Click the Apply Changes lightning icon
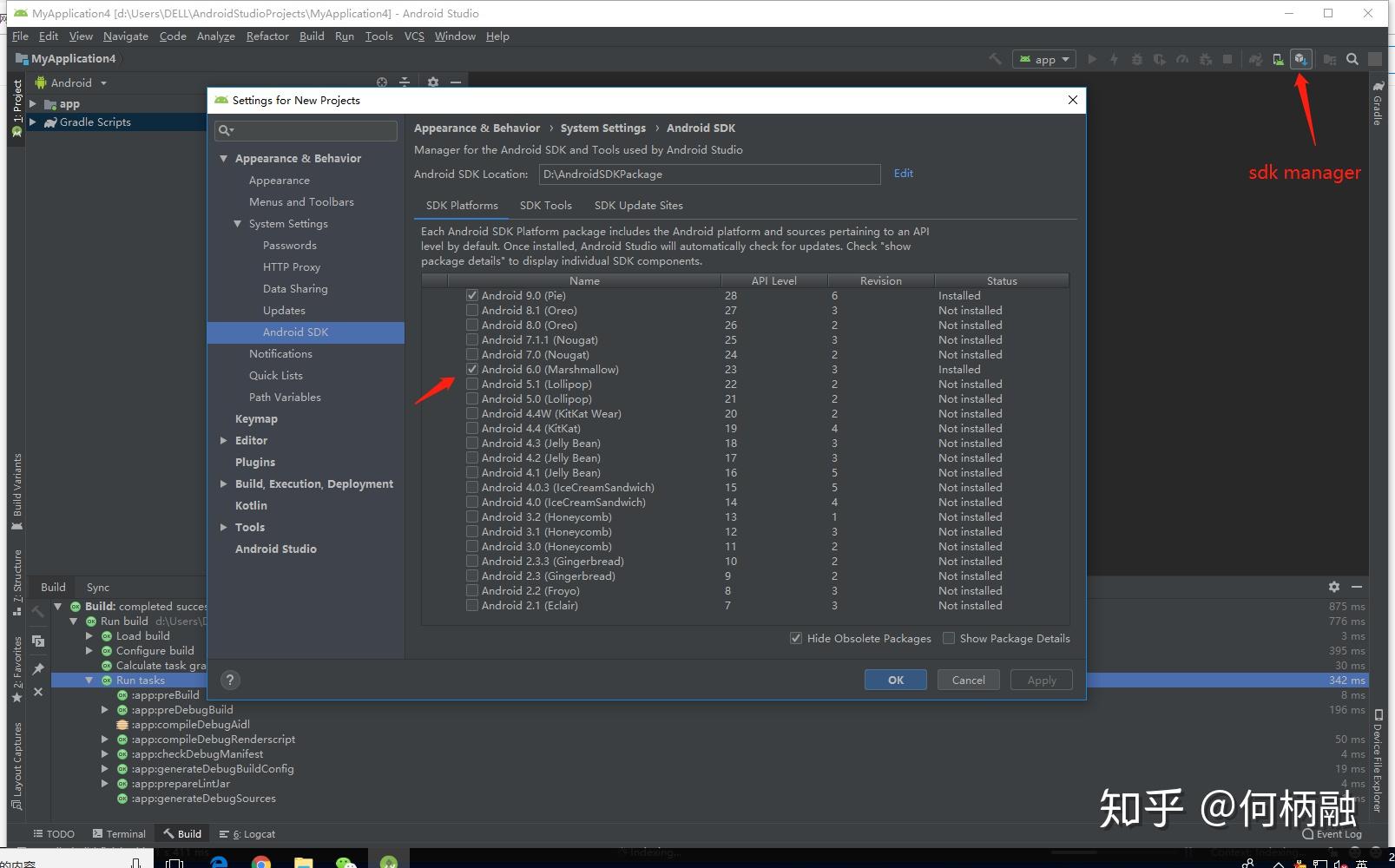The height and width of the screenshot is (868, 1395). (x=1115, y=59)
